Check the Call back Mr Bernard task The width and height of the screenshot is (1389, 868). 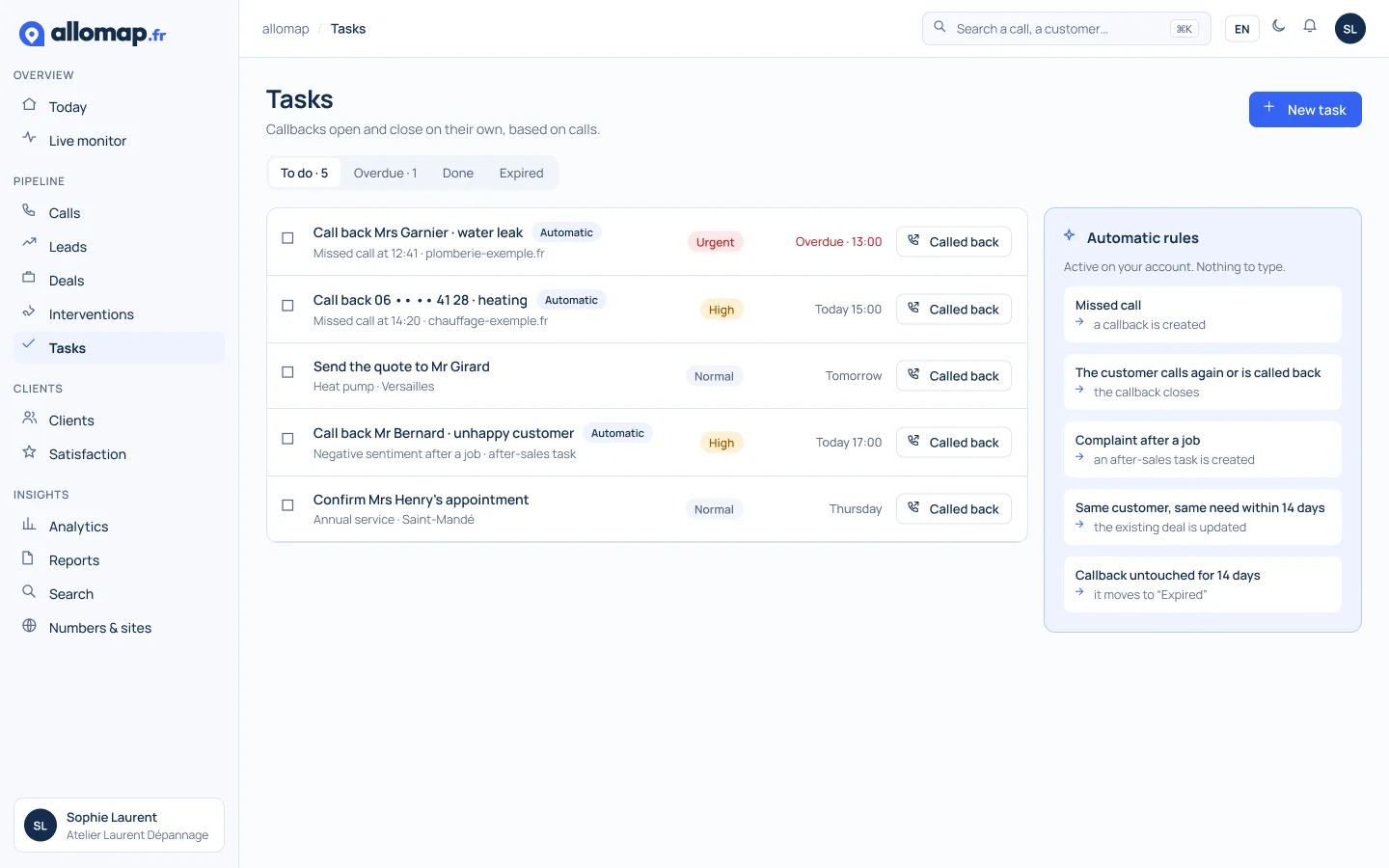(287, 439)
